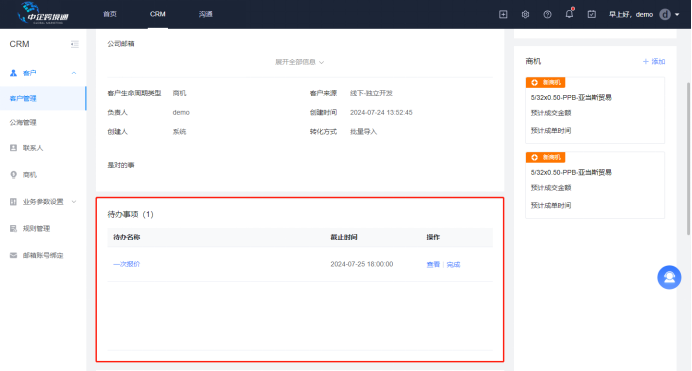The width and height of the screenshot is (692, 371).
Task: Open the settings gear icon
Action: (525, 15)
